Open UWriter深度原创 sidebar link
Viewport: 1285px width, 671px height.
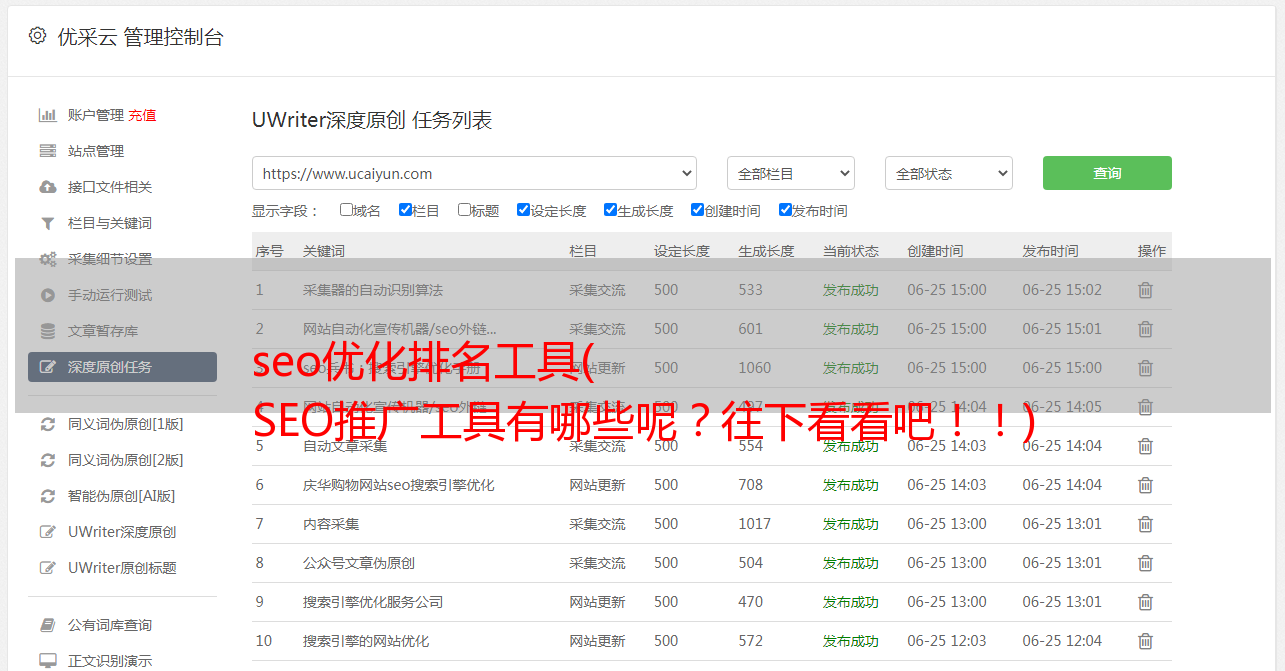point(122,532)
